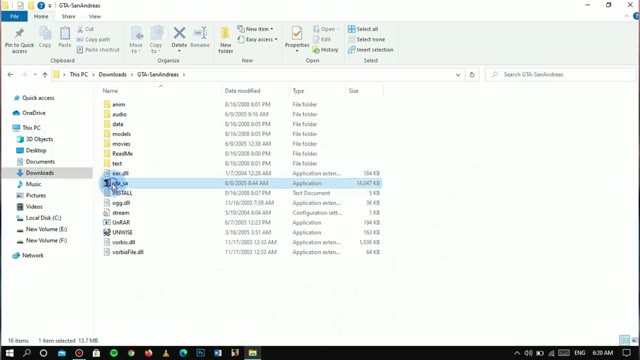Switch to the Home ribbon tab
The height and width of the screenshot is (360, 640).
[41, 16]
